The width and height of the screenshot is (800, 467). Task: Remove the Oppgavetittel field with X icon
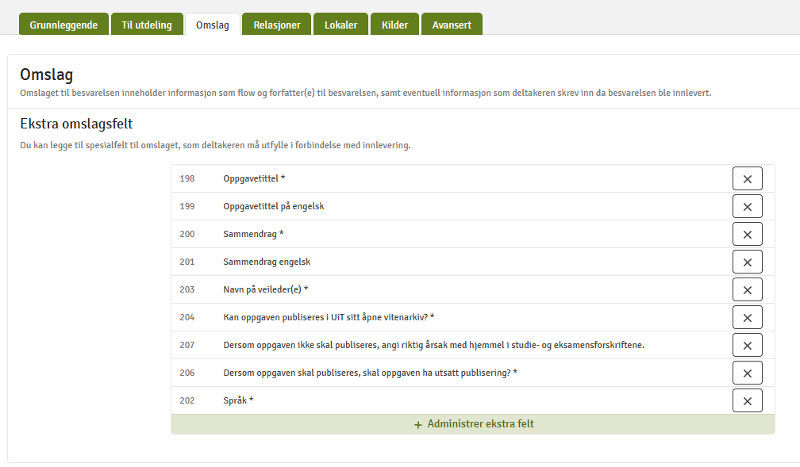tap(747, 178)
